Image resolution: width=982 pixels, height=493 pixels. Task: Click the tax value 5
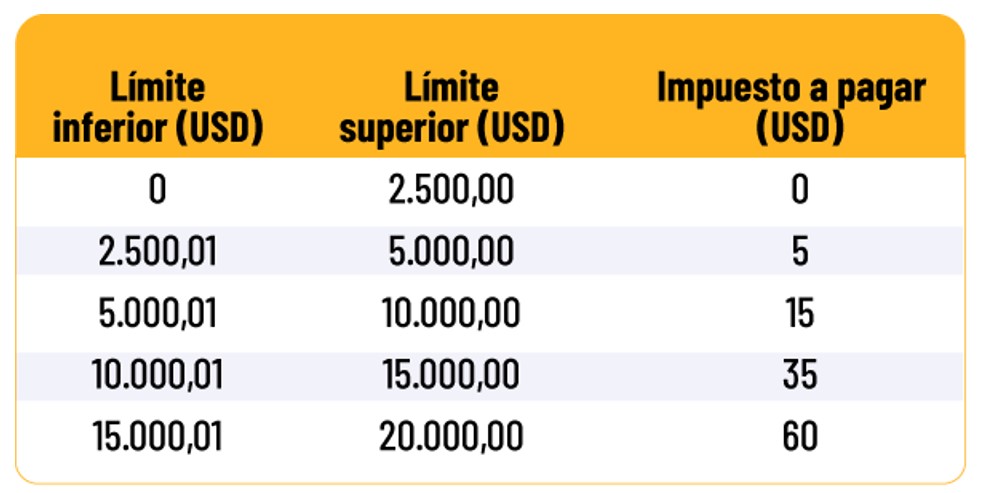tap(799, 252)
